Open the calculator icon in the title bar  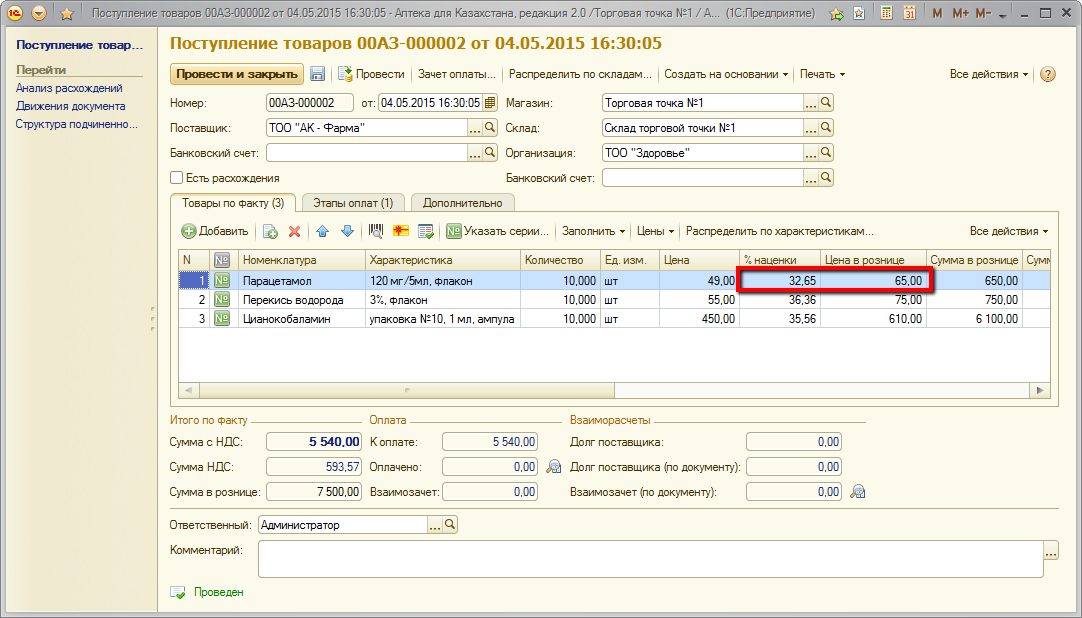click(x=886, y=14)
